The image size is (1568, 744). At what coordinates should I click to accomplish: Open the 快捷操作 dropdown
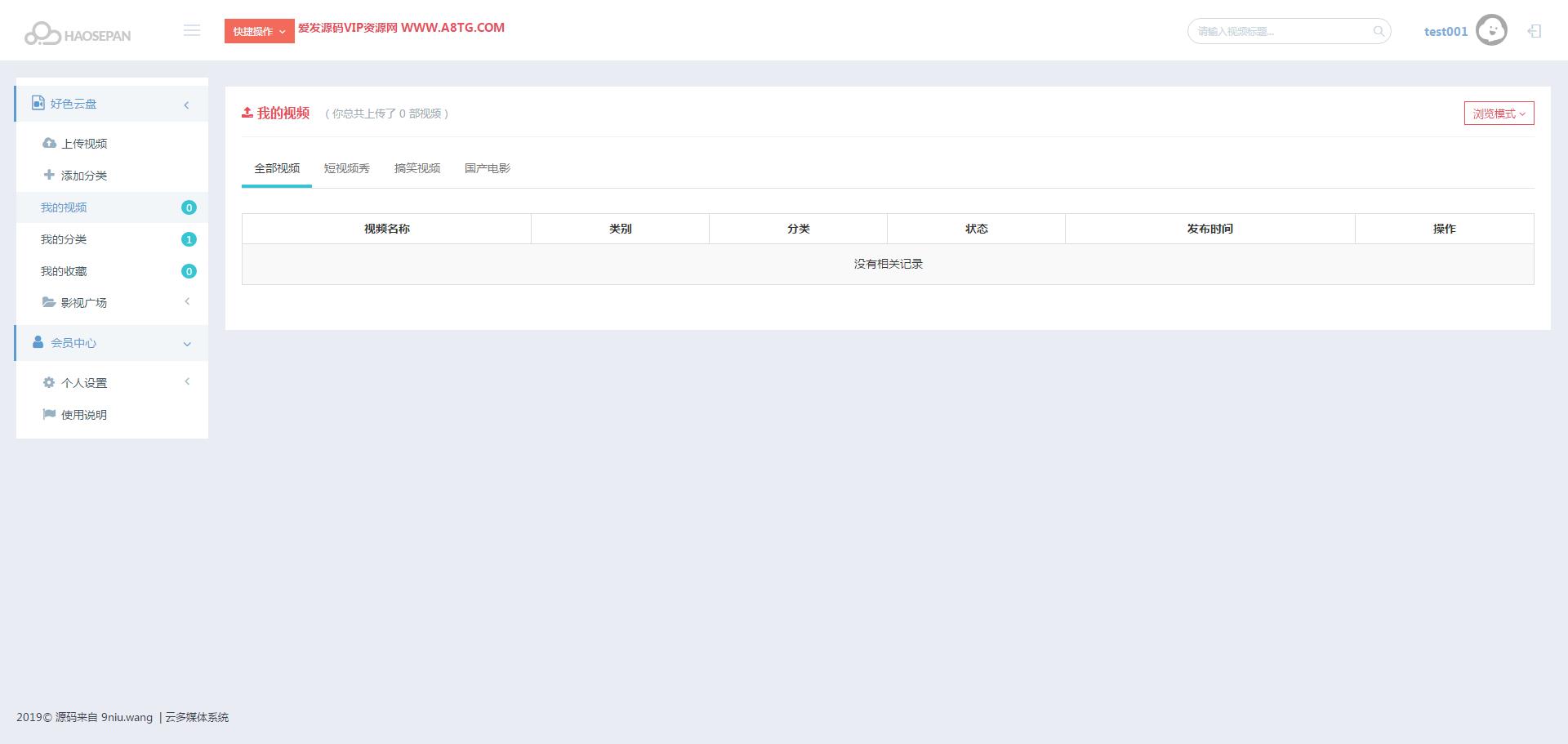pos(259,31)
